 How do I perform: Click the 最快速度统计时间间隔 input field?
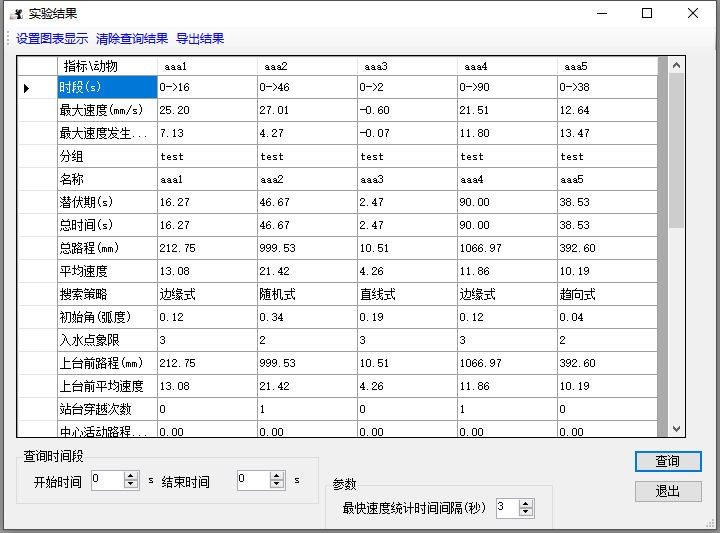[x=507, y=508]
